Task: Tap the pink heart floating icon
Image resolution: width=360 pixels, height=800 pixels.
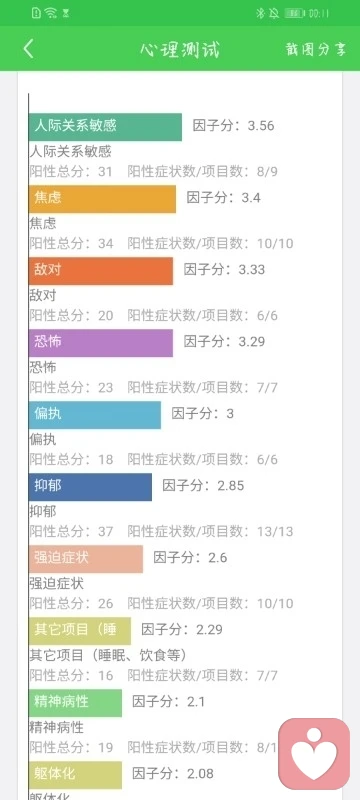Action: [x=314, y=754]
